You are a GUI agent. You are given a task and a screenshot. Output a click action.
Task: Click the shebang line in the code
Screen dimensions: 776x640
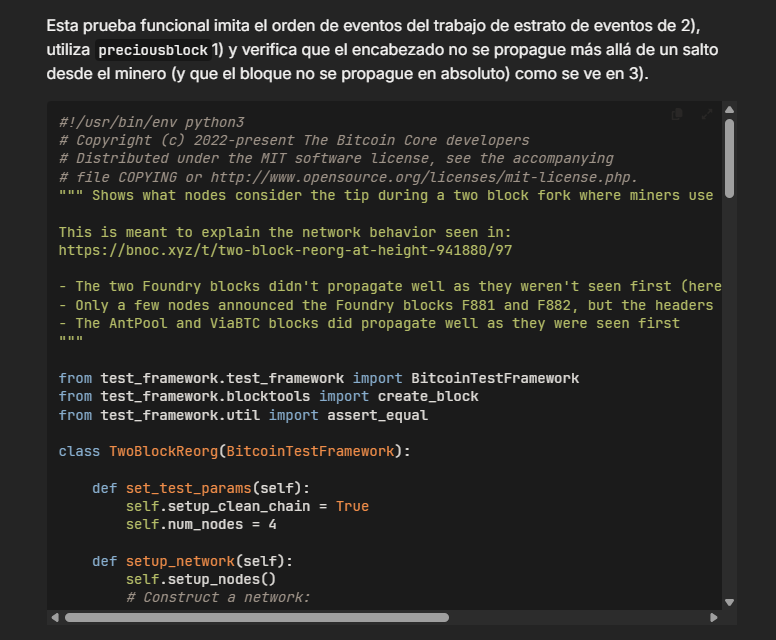point(151,122)
